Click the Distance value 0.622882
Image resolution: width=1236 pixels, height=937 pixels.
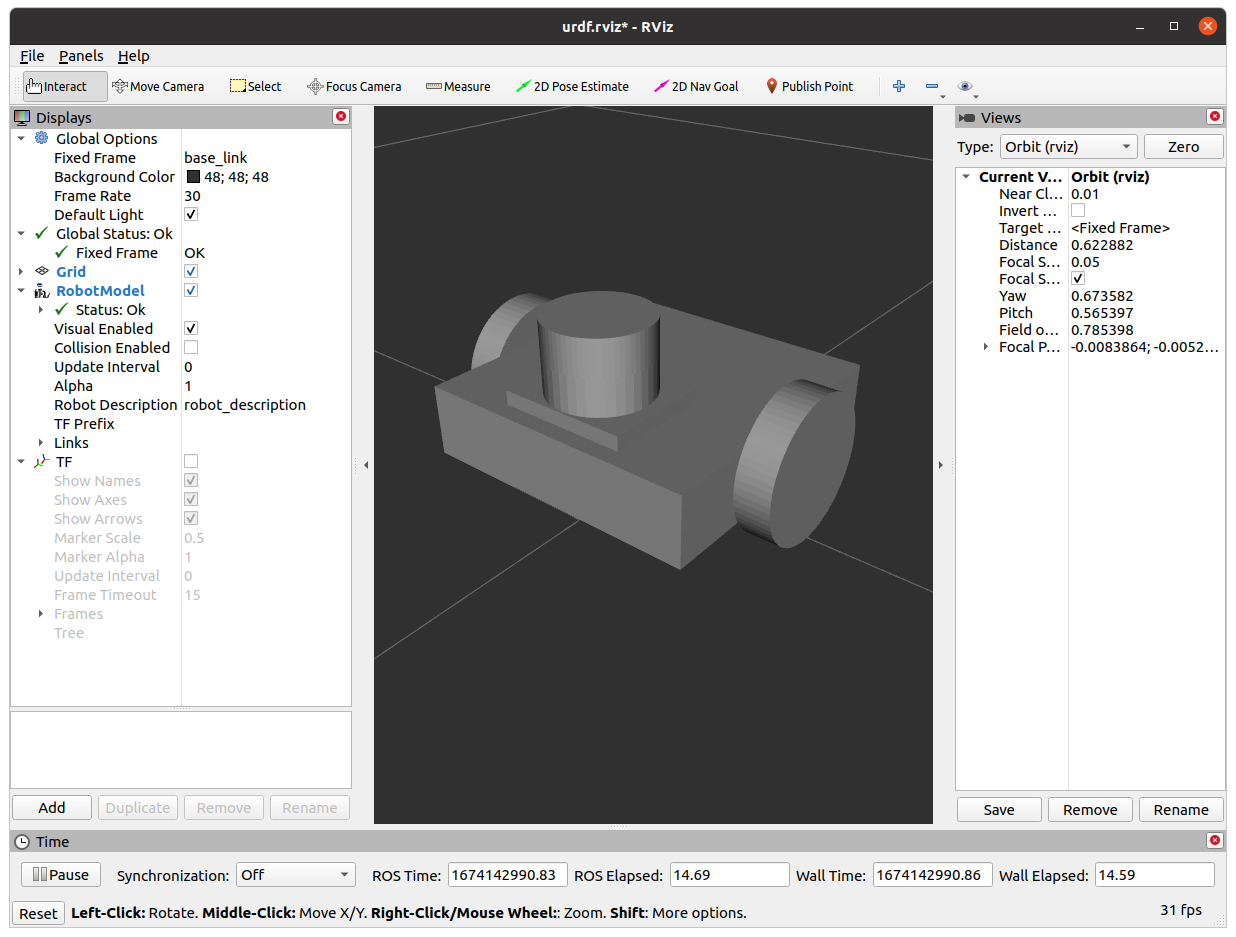1102,244
